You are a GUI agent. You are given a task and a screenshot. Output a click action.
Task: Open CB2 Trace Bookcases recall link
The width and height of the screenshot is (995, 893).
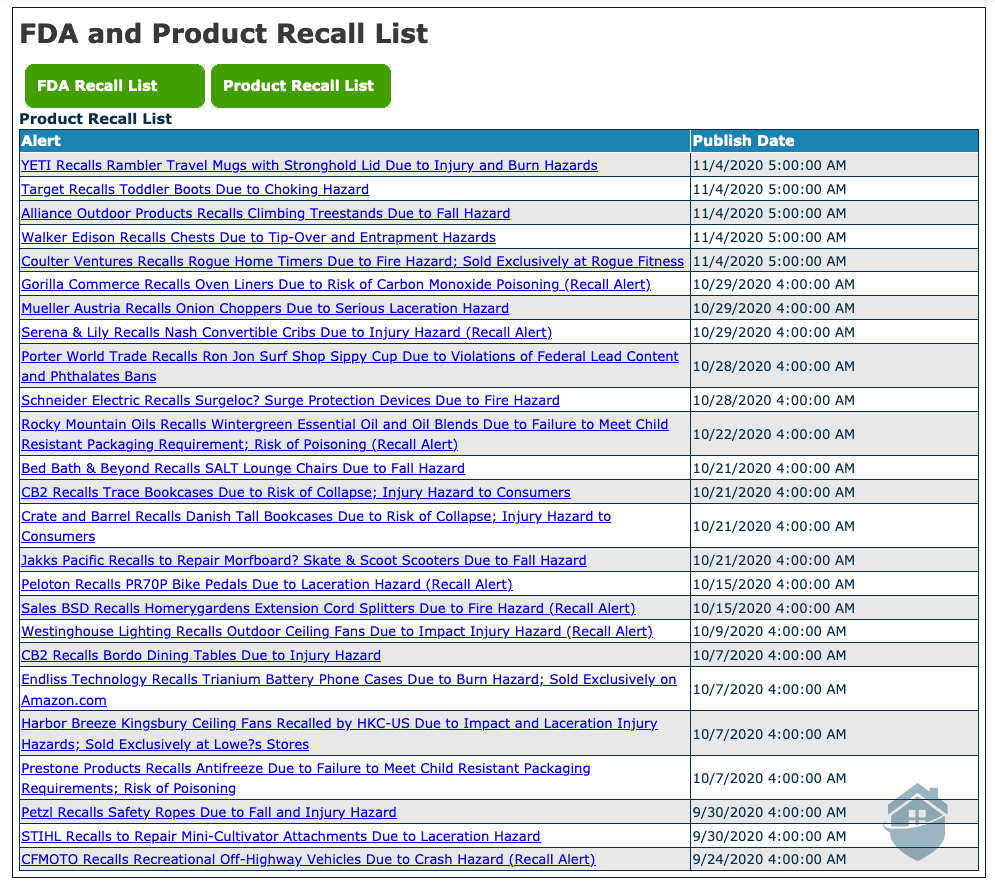click(296, 493)
